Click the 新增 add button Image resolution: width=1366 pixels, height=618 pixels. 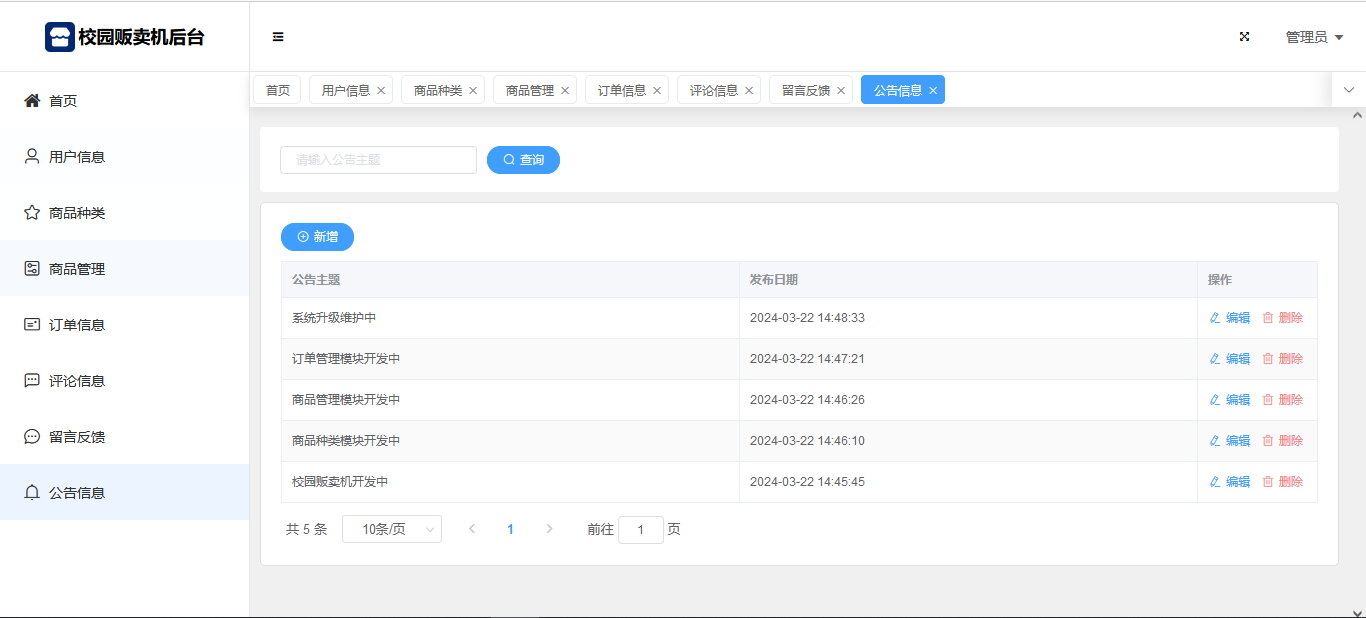[x=317, y=237]
